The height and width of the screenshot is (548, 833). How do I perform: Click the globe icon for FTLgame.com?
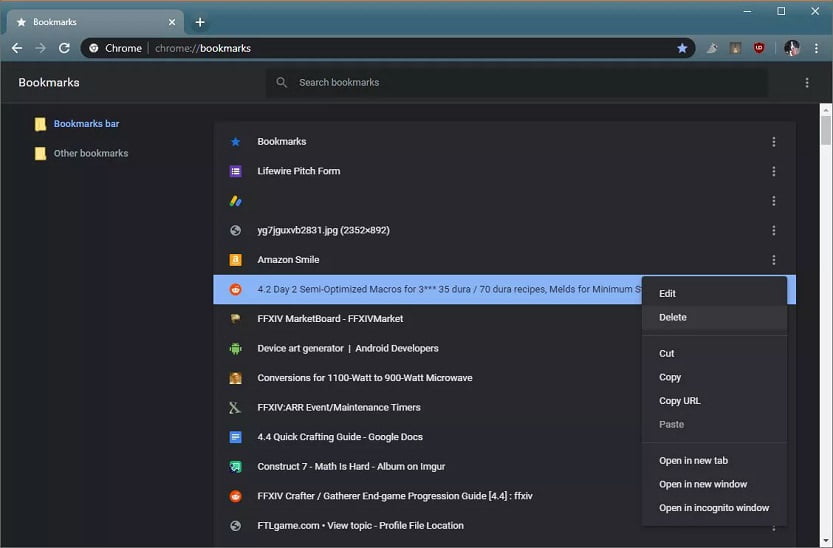click(x=235, y=526)
